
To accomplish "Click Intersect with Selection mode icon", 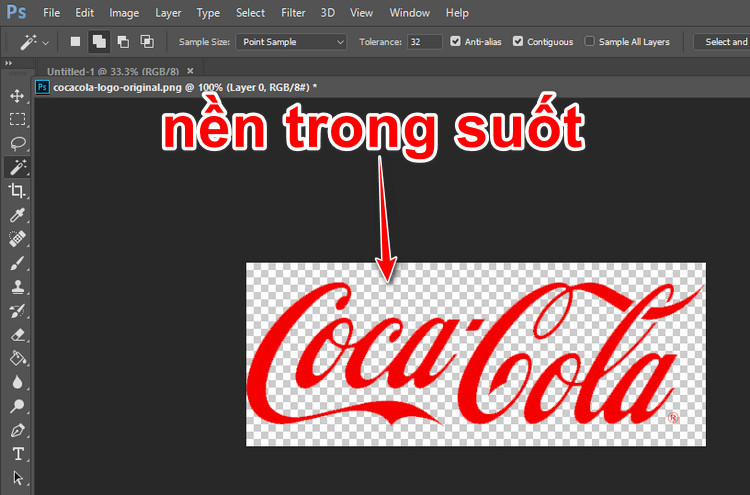I will 147,42.
